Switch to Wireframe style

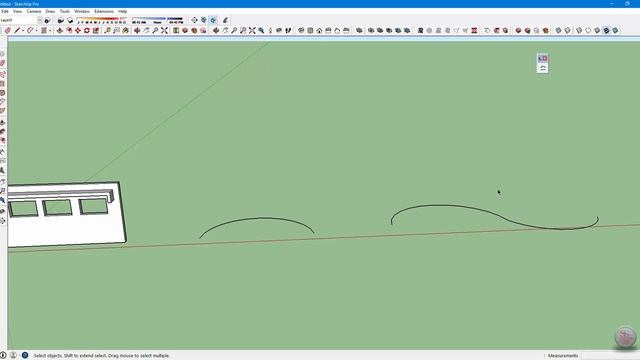click(579, 31)
